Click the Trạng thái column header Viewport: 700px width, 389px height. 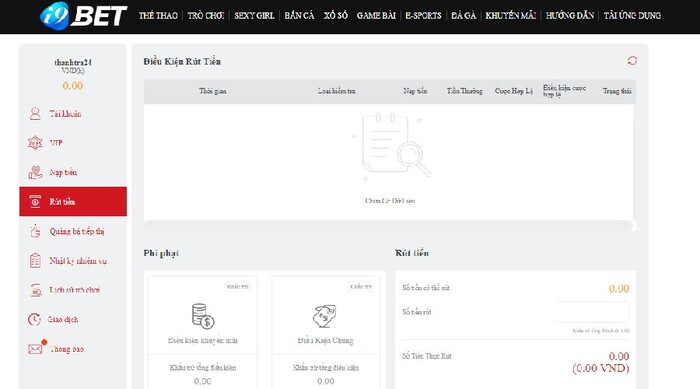617,91
